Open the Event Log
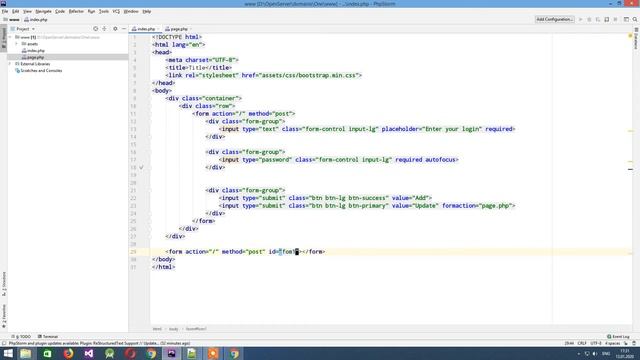Image resolution: width=640 pixels, height=360 pixels. (618, 337)
